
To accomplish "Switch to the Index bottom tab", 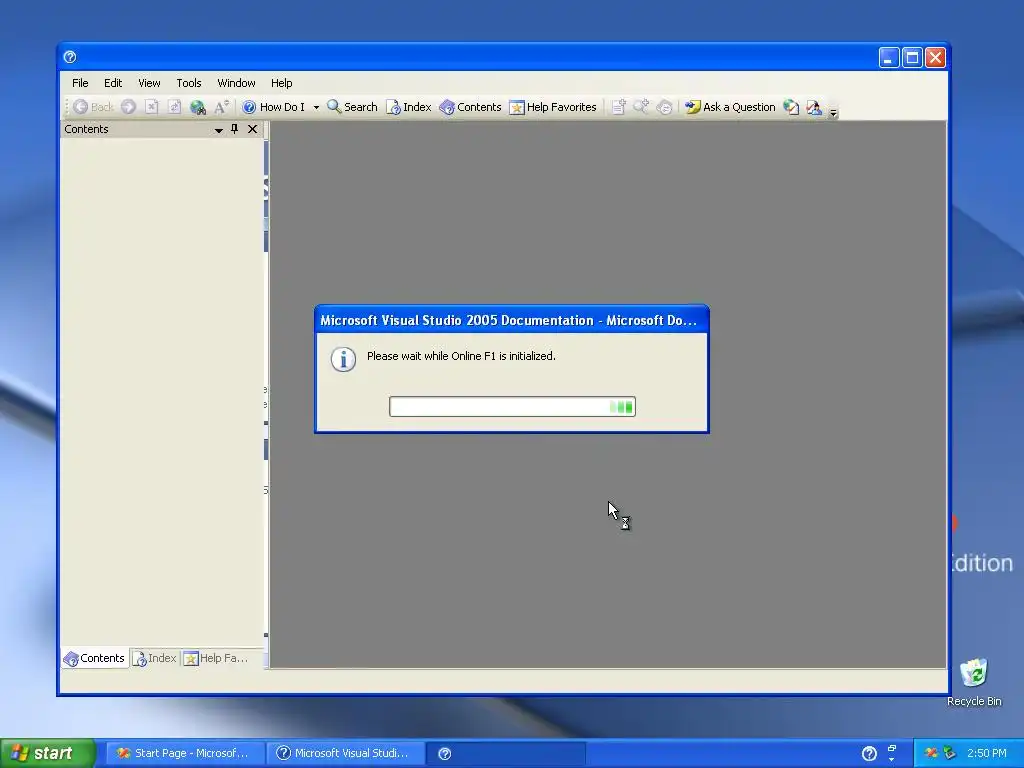I will 155,658.
